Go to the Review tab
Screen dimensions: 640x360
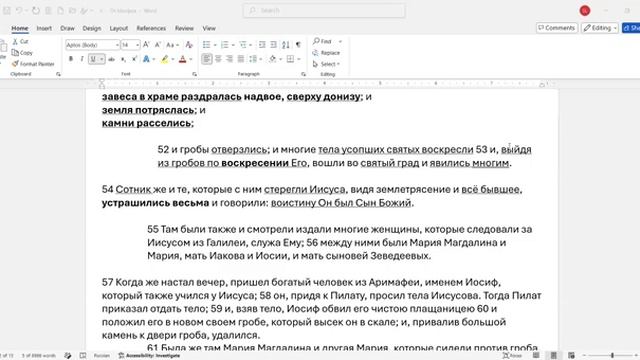coord(184,28)
